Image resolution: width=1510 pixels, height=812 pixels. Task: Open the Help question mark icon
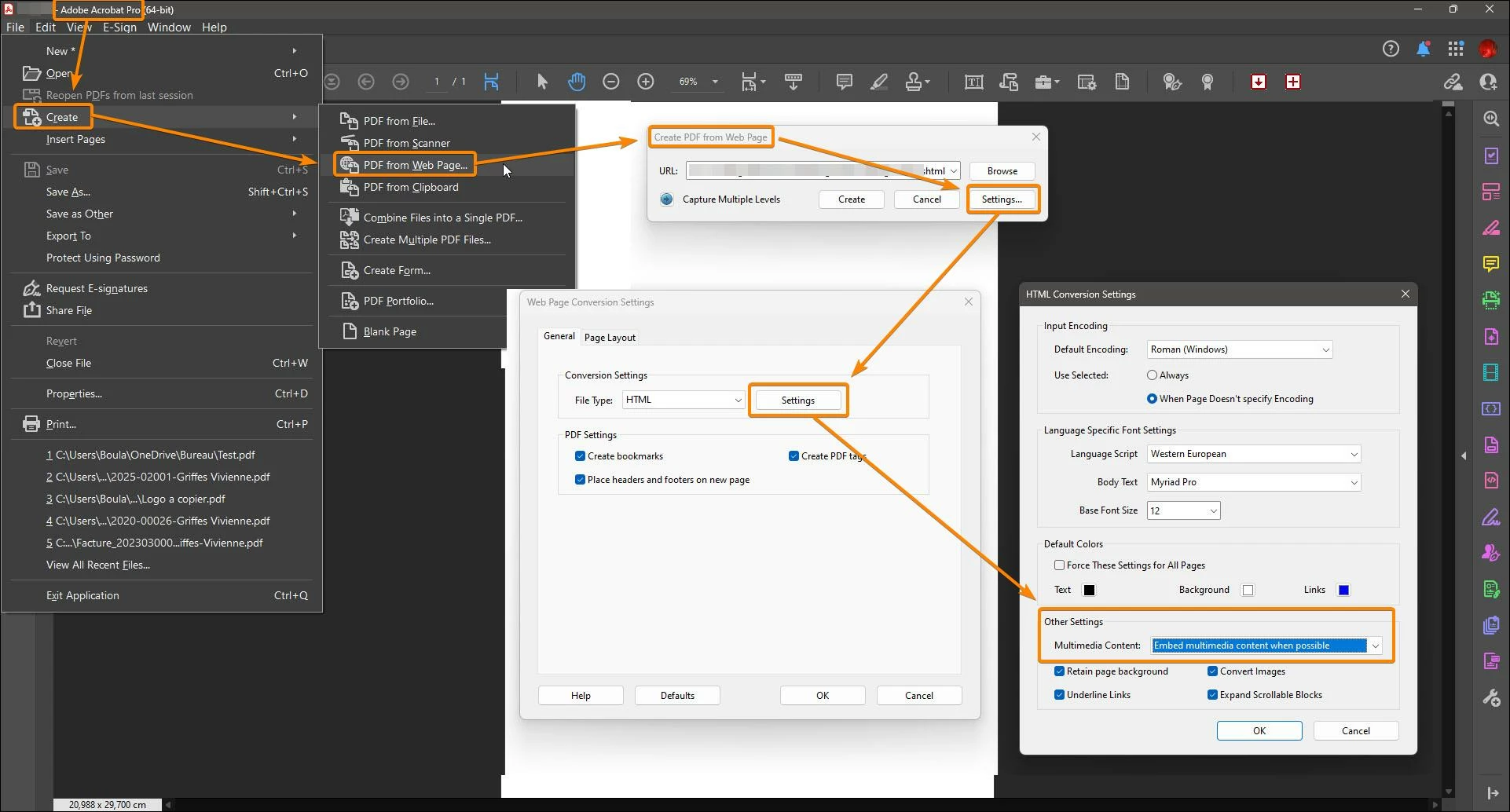click(x=1391, y=49)
